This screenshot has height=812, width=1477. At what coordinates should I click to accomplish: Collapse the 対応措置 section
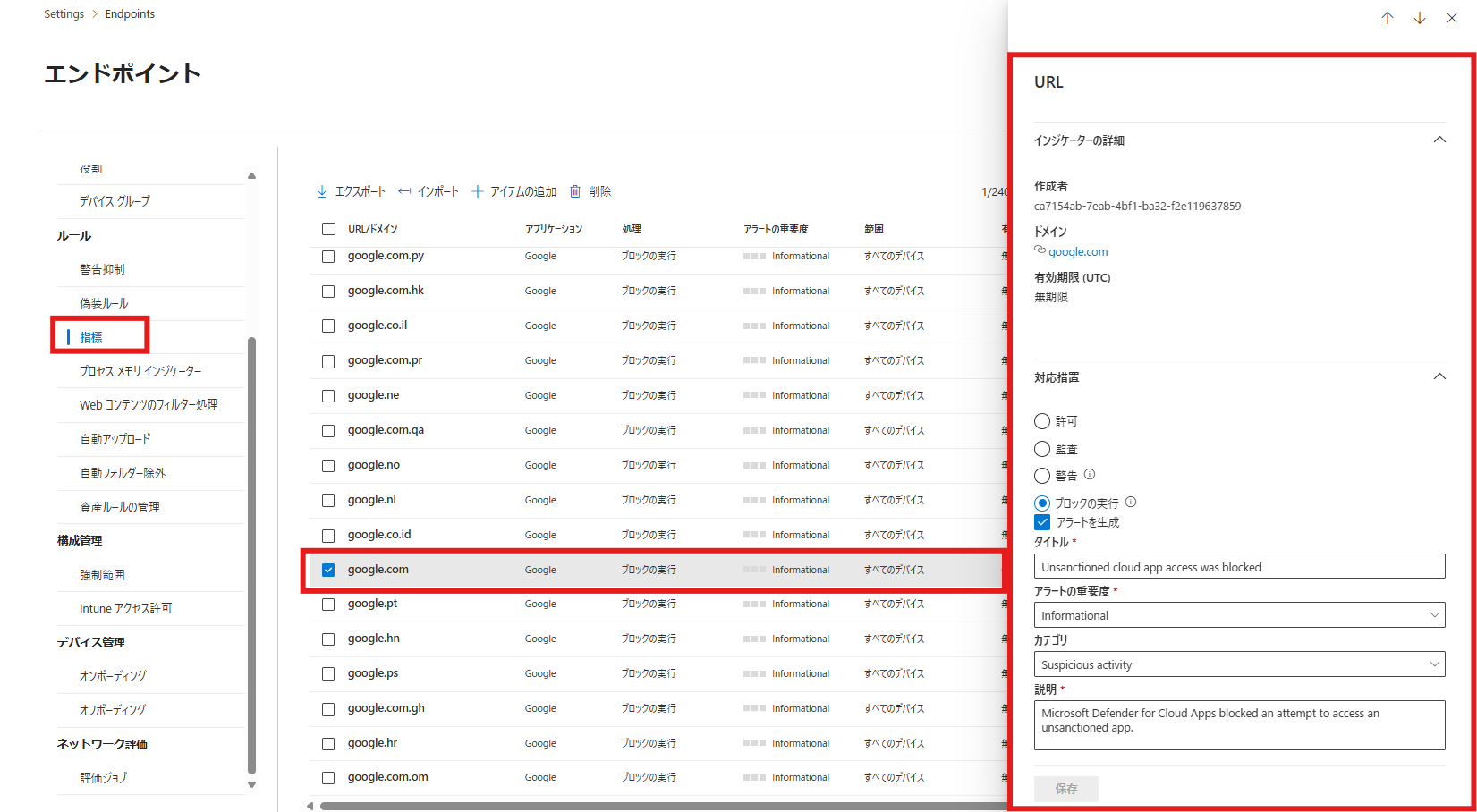pos(1439,376)
